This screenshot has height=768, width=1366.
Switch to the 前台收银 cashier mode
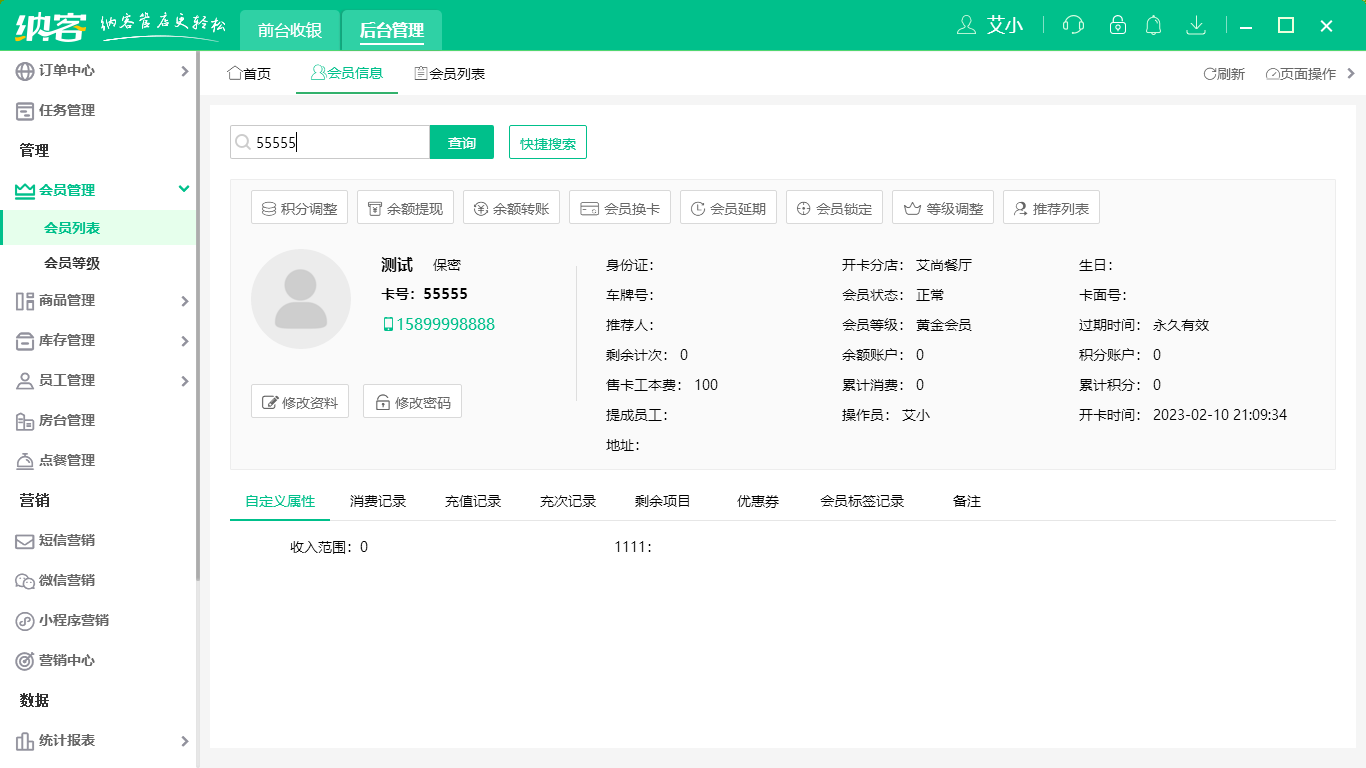(288, 30)
